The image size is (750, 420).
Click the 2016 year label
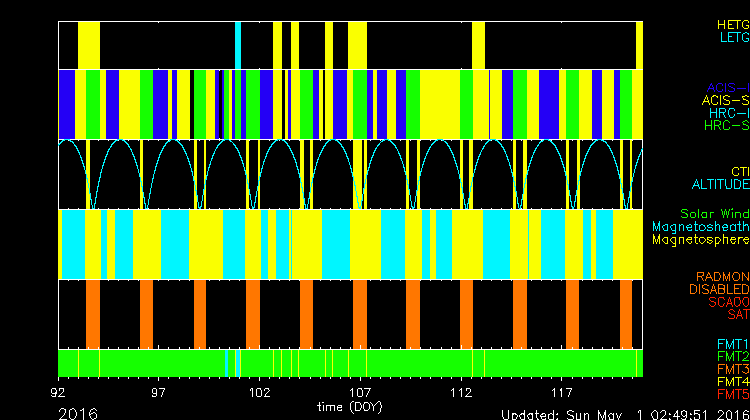78,412
